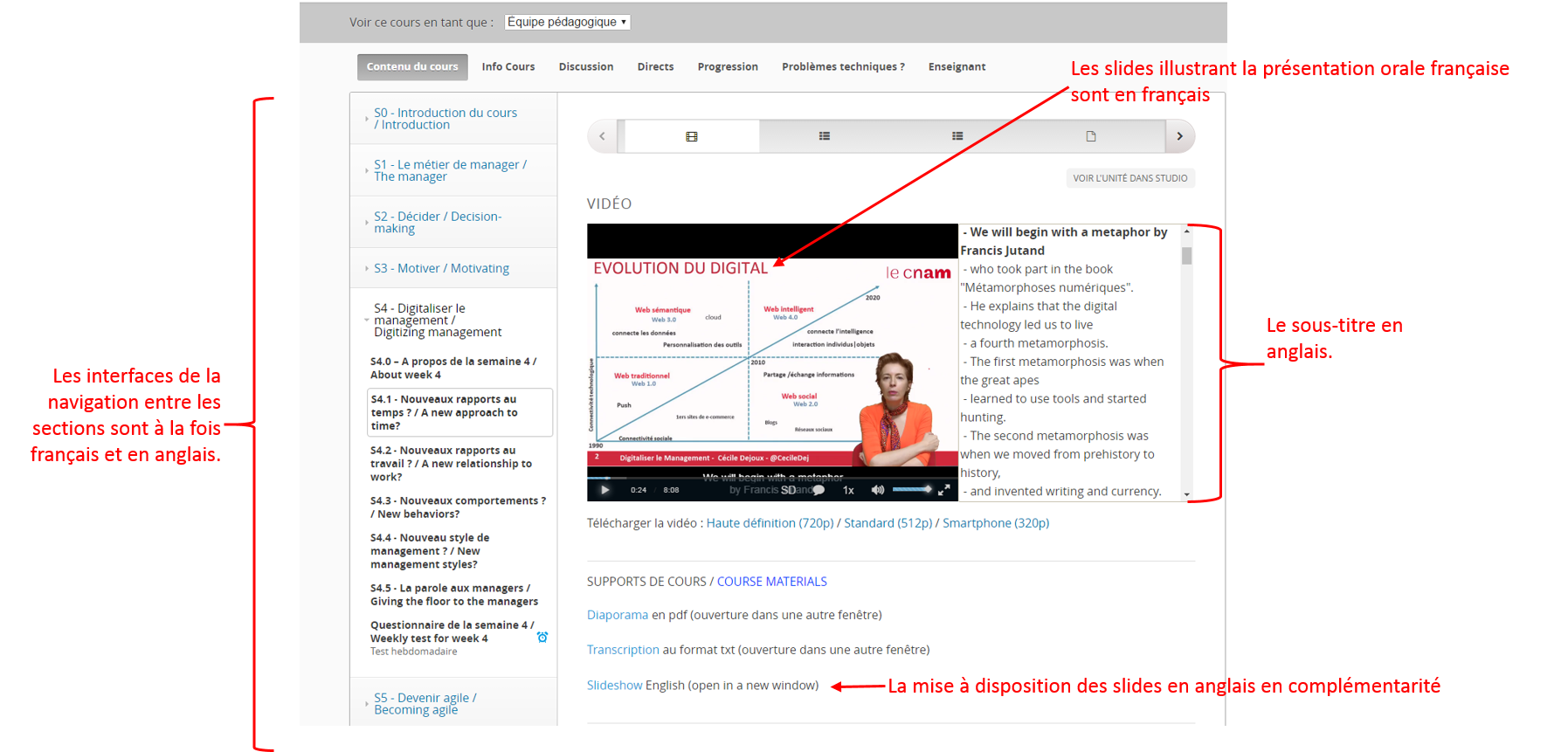The width and height of the screenshot is (1568, 752).
Task: Select the document page unit tab
Action: 1091,136
